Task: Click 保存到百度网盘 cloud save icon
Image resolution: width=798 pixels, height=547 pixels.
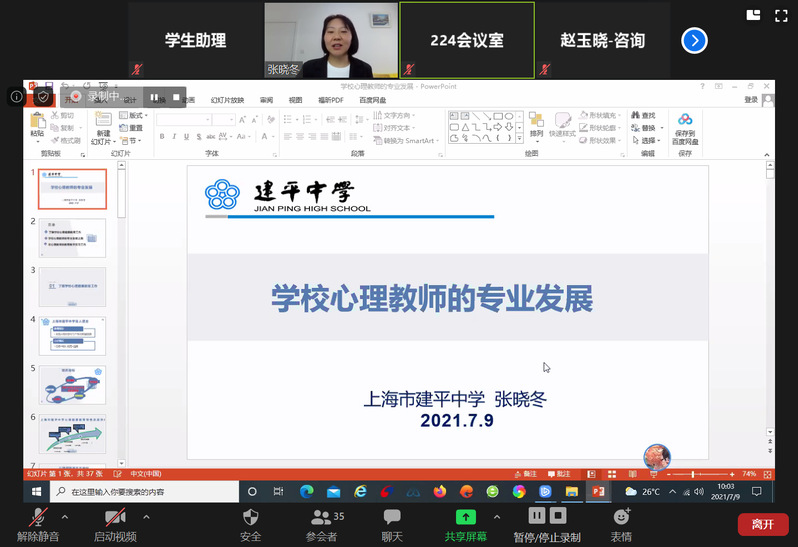Action: pyautogui.click(x=685, y=129)
